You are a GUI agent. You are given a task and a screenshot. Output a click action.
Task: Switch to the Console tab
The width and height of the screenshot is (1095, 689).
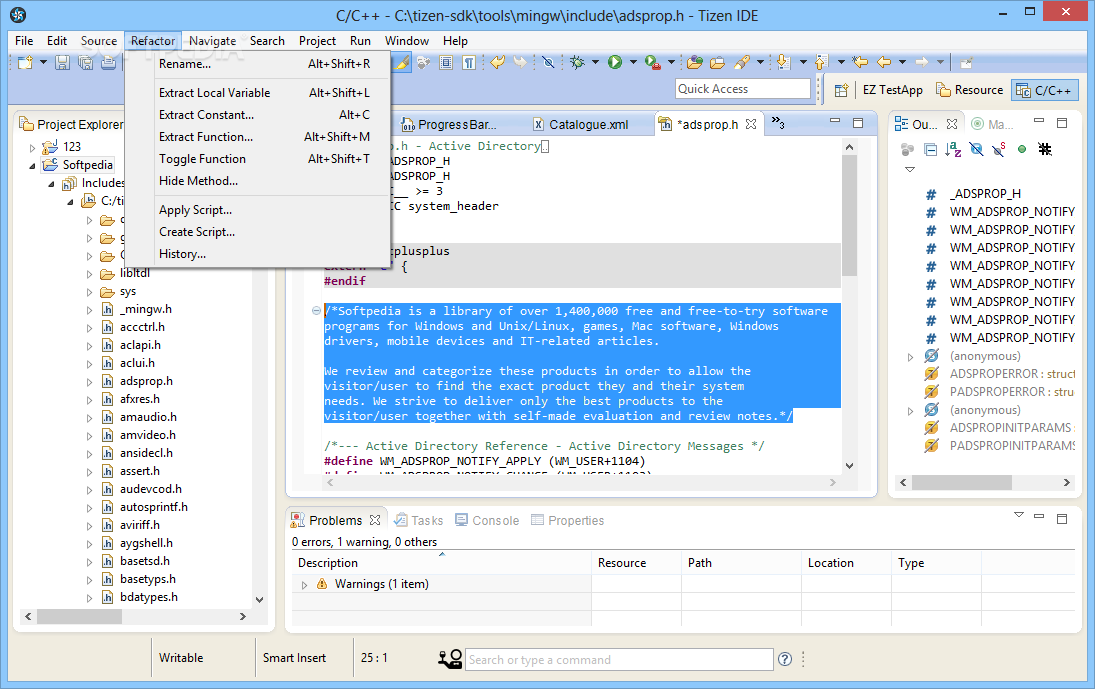tap(487, 520)
